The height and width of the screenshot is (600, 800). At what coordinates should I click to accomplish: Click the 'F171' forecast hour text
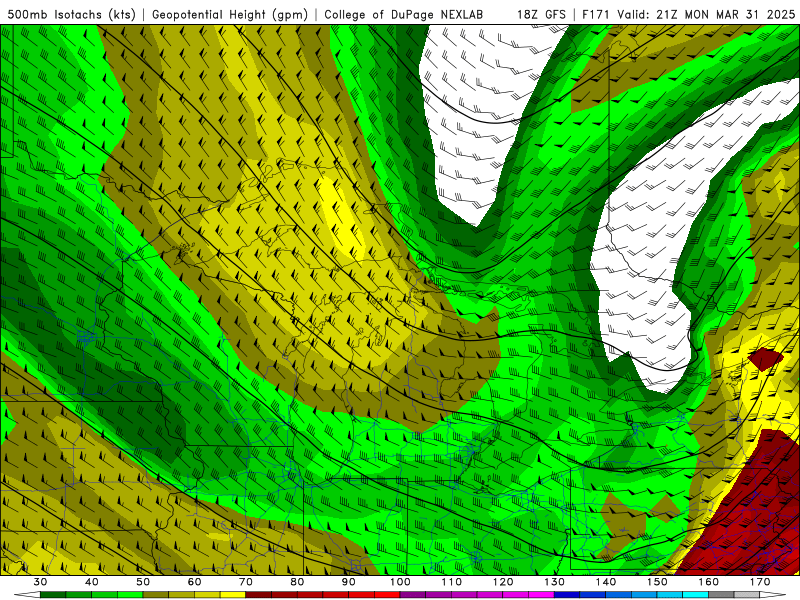pos(597,15)
